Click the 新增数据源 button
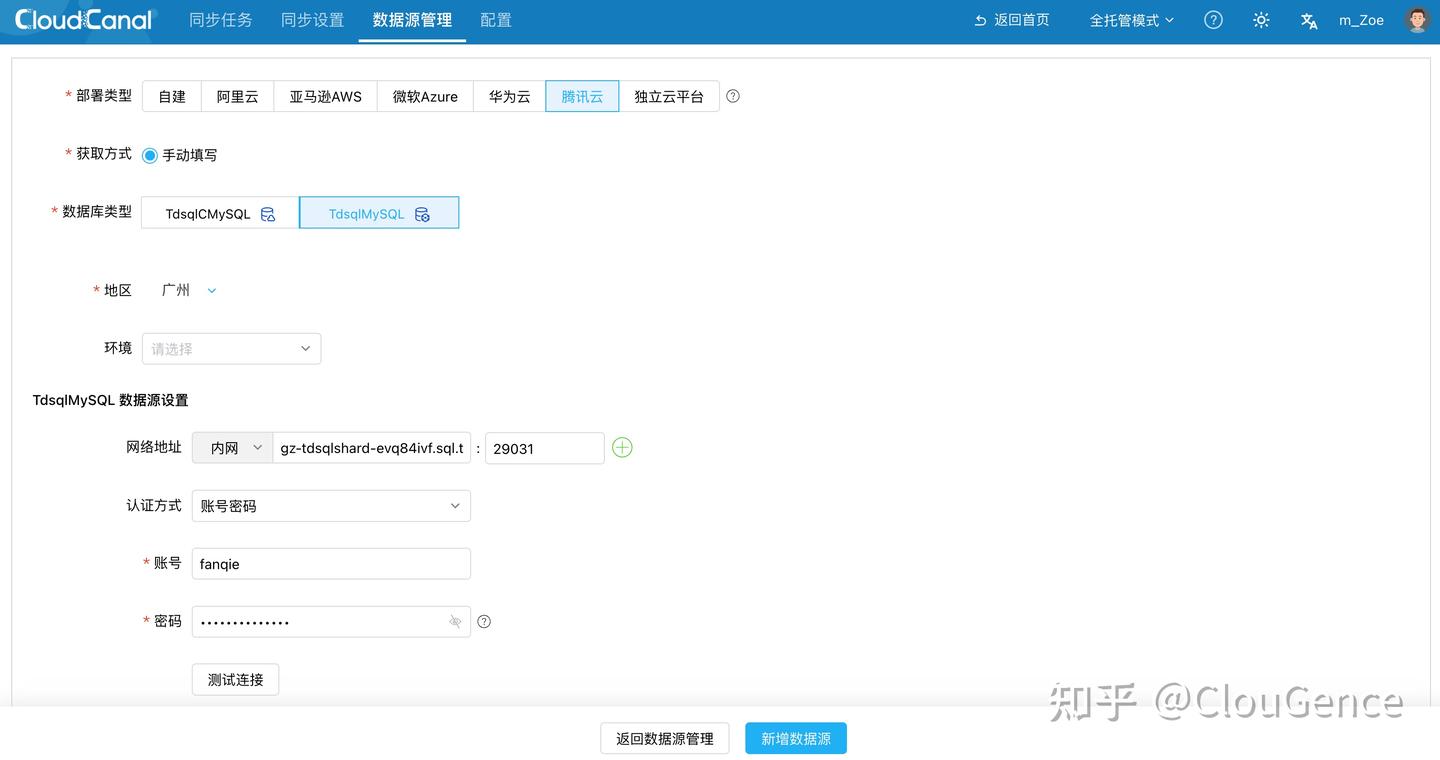This screenshot has width=1440, height=760. pos(796,738)
